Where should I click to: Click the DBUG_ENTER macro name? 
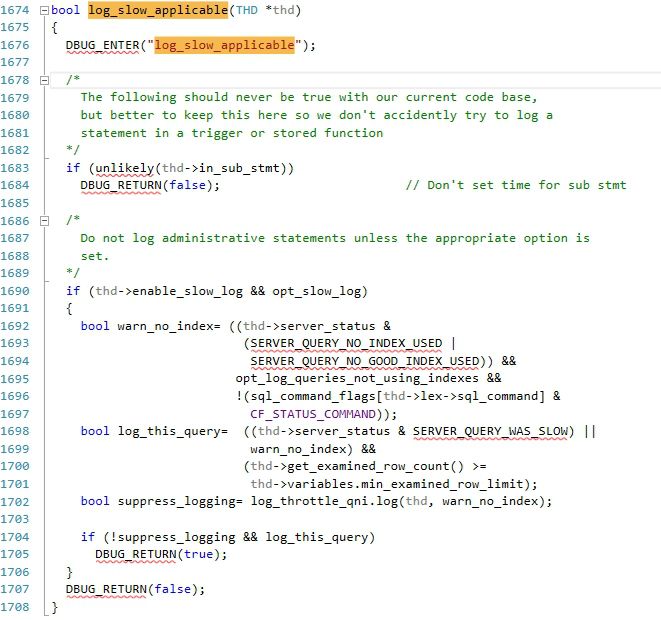(103, 45)
